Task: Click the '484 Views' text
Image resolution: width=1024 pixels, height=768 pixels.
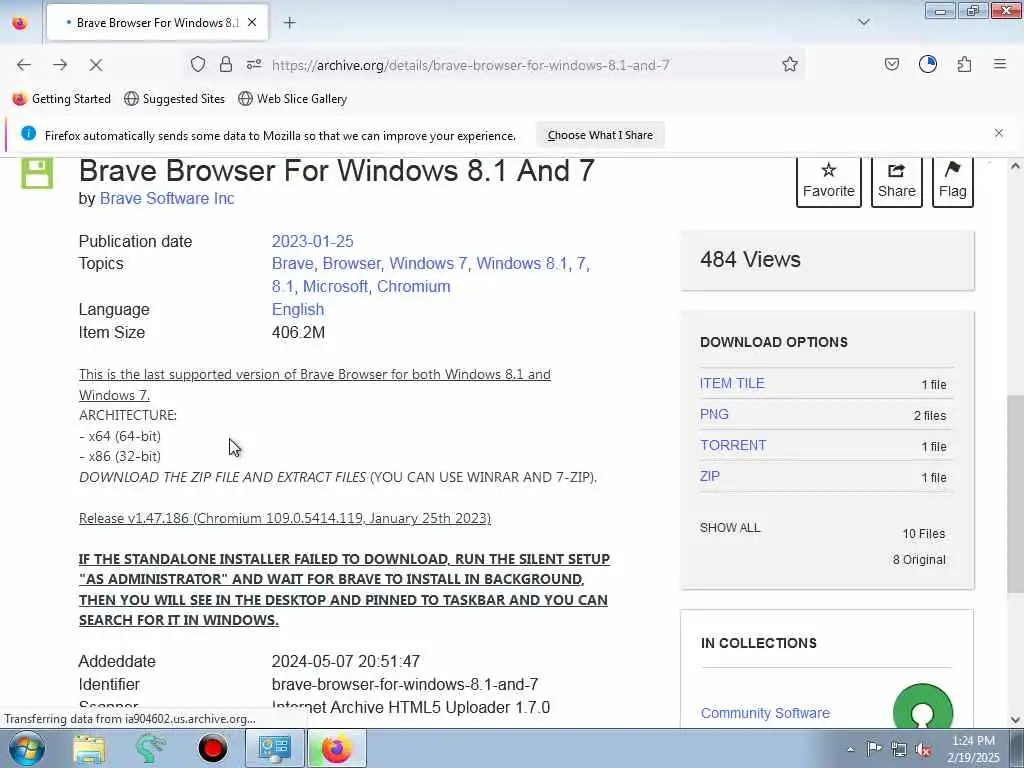Action: point(750,260)
